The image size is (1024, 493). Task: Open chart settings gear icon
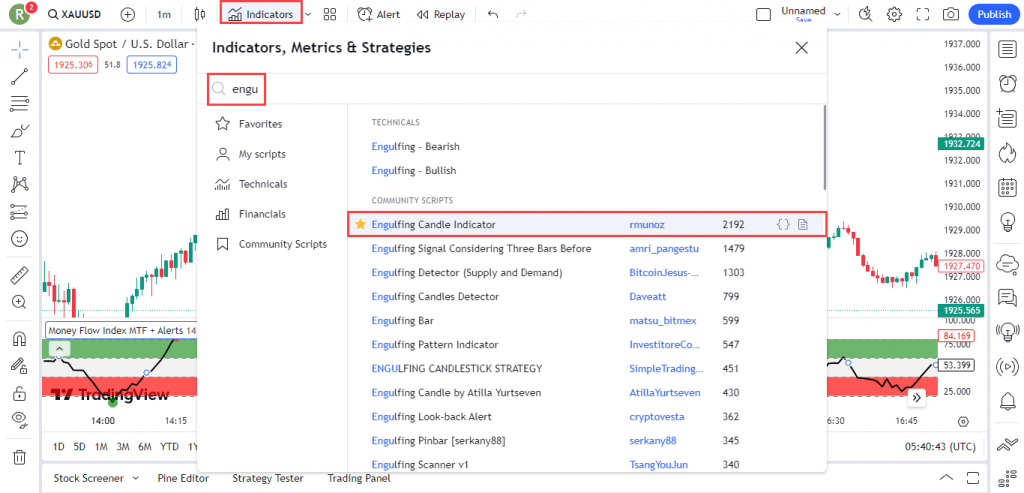[894, 14]
